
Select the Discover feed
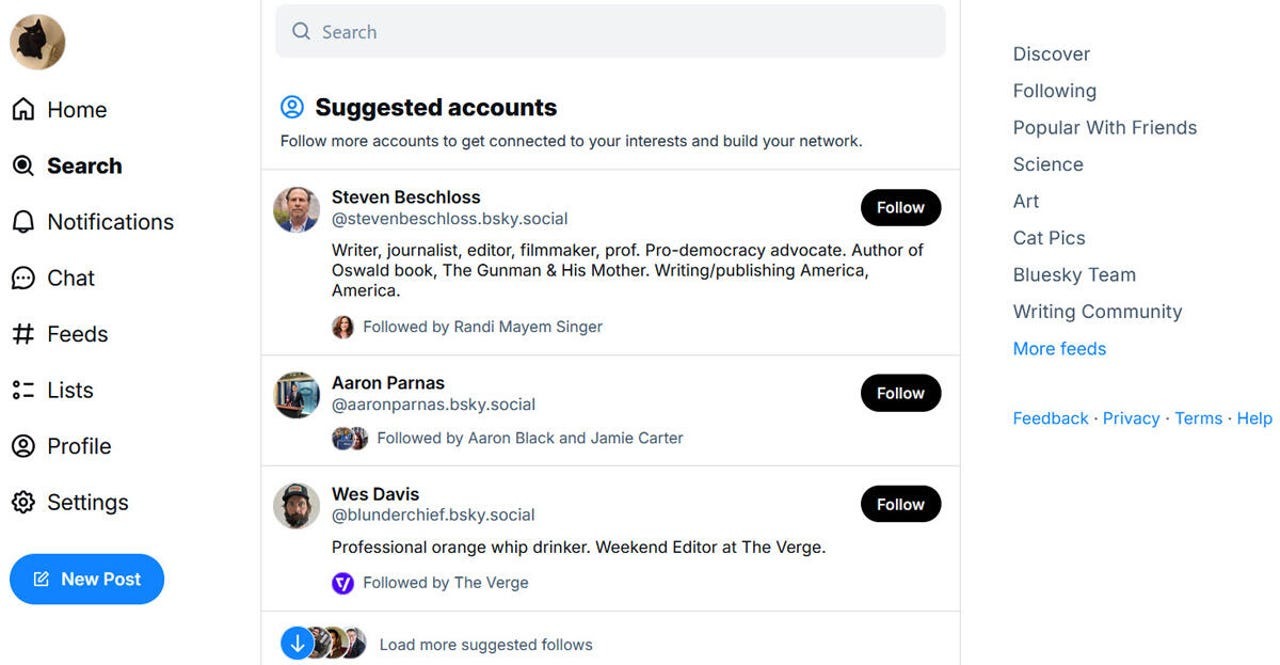coord(1051,54)
